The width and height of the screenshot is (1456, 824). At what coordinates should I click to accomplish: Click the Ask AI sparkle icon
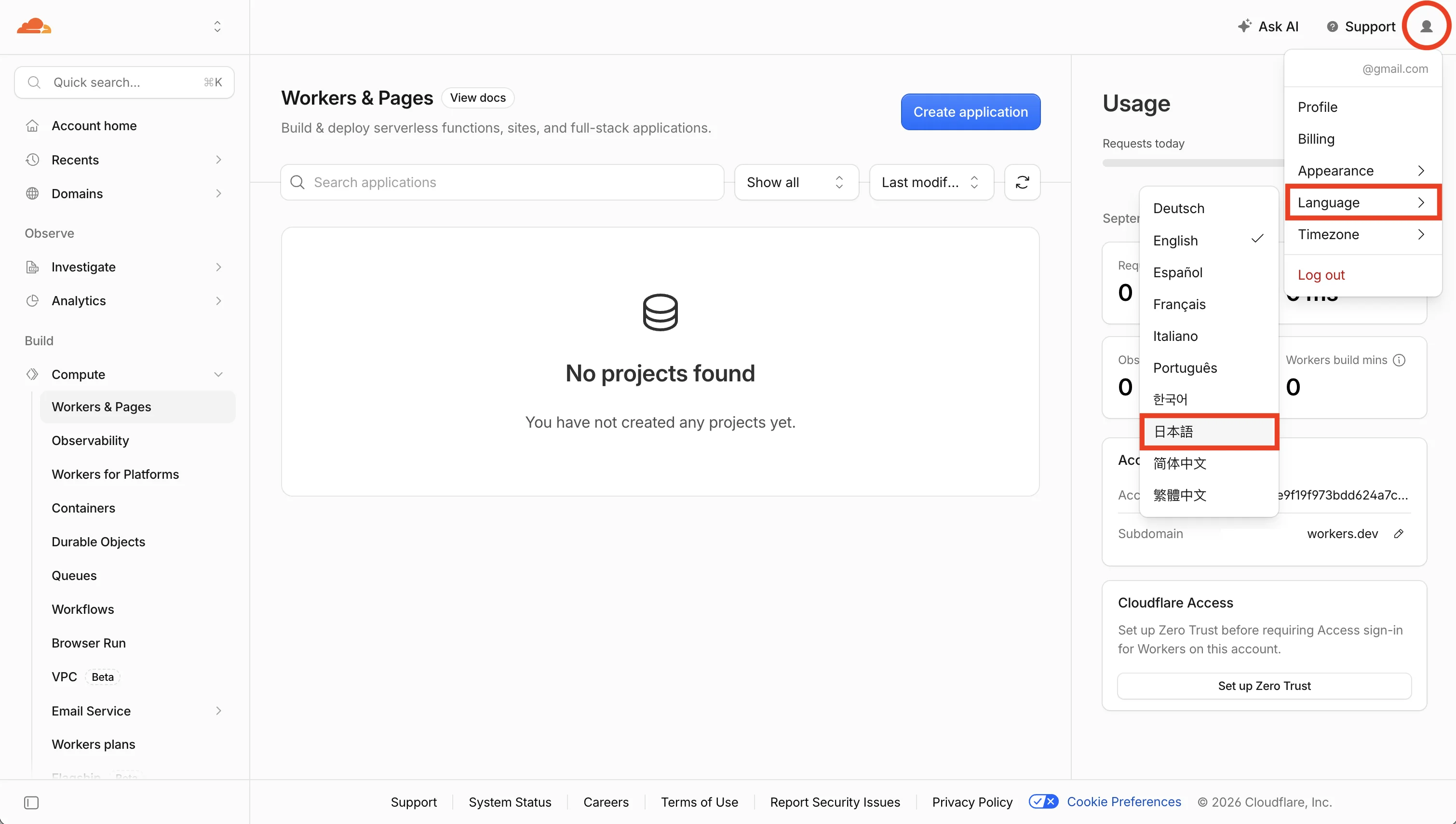[1244, 26]
